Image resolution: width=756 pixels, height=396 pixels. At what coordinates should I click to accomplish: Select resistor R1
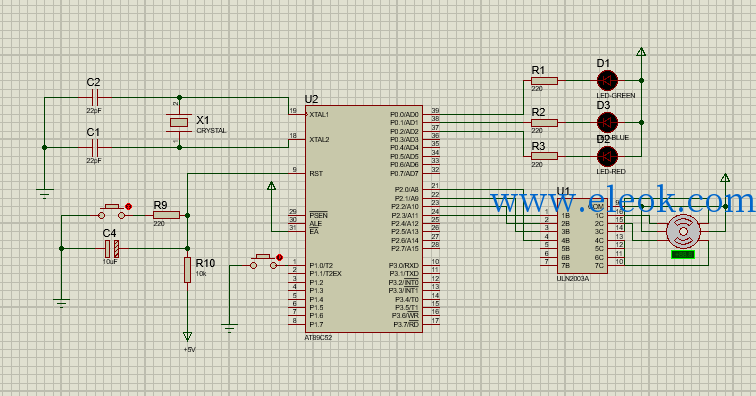click(544, 81)
